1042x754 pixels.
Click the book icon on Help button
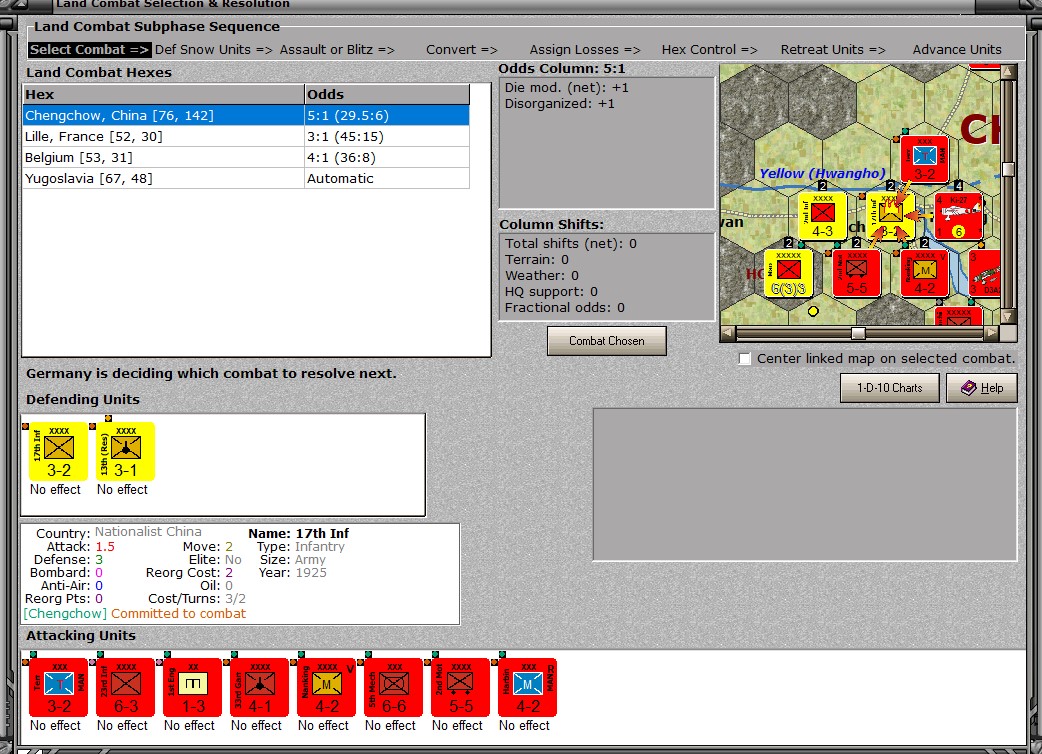969,388
